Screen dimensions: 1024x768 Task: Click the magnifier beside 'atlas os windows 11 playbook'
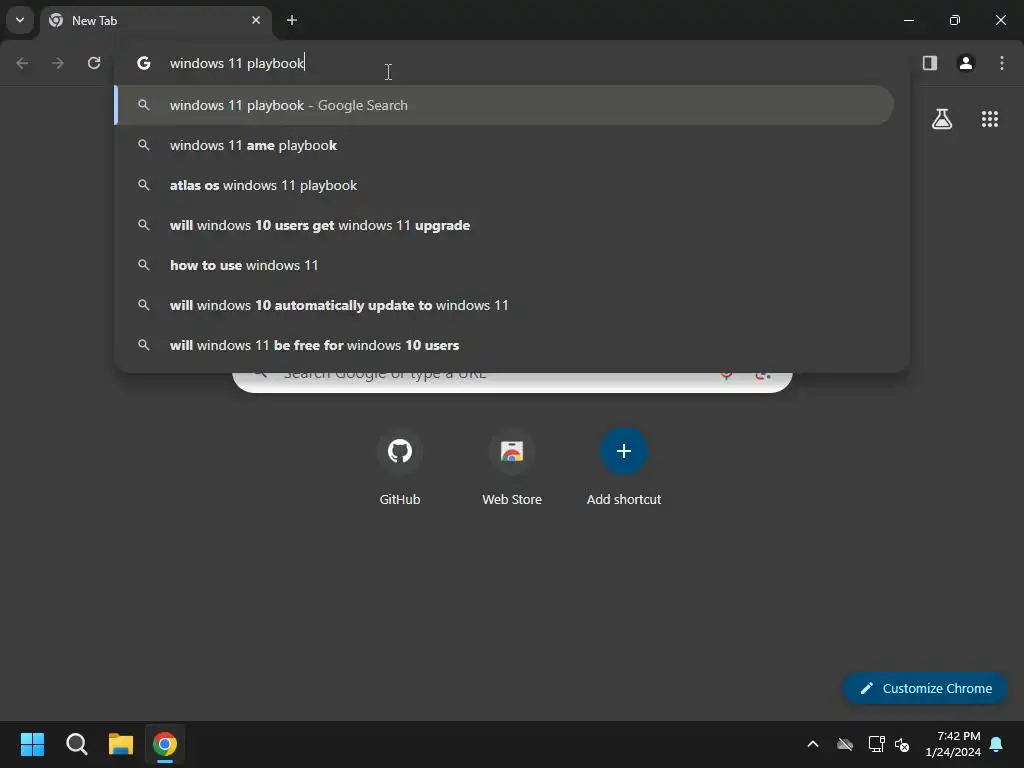144,185
